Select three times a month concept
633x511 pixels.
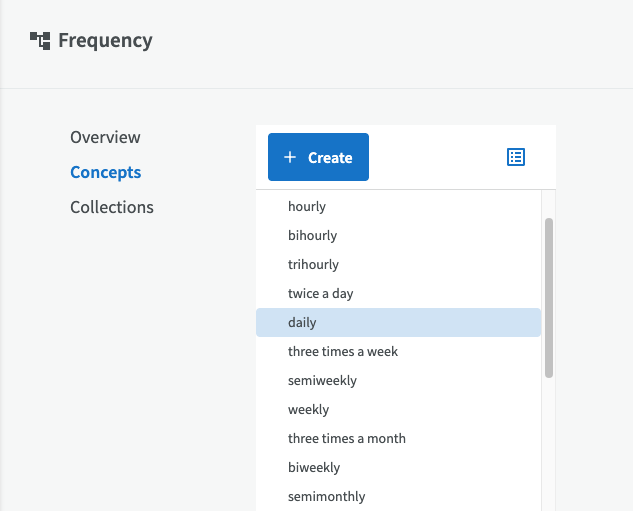point(398,439)
